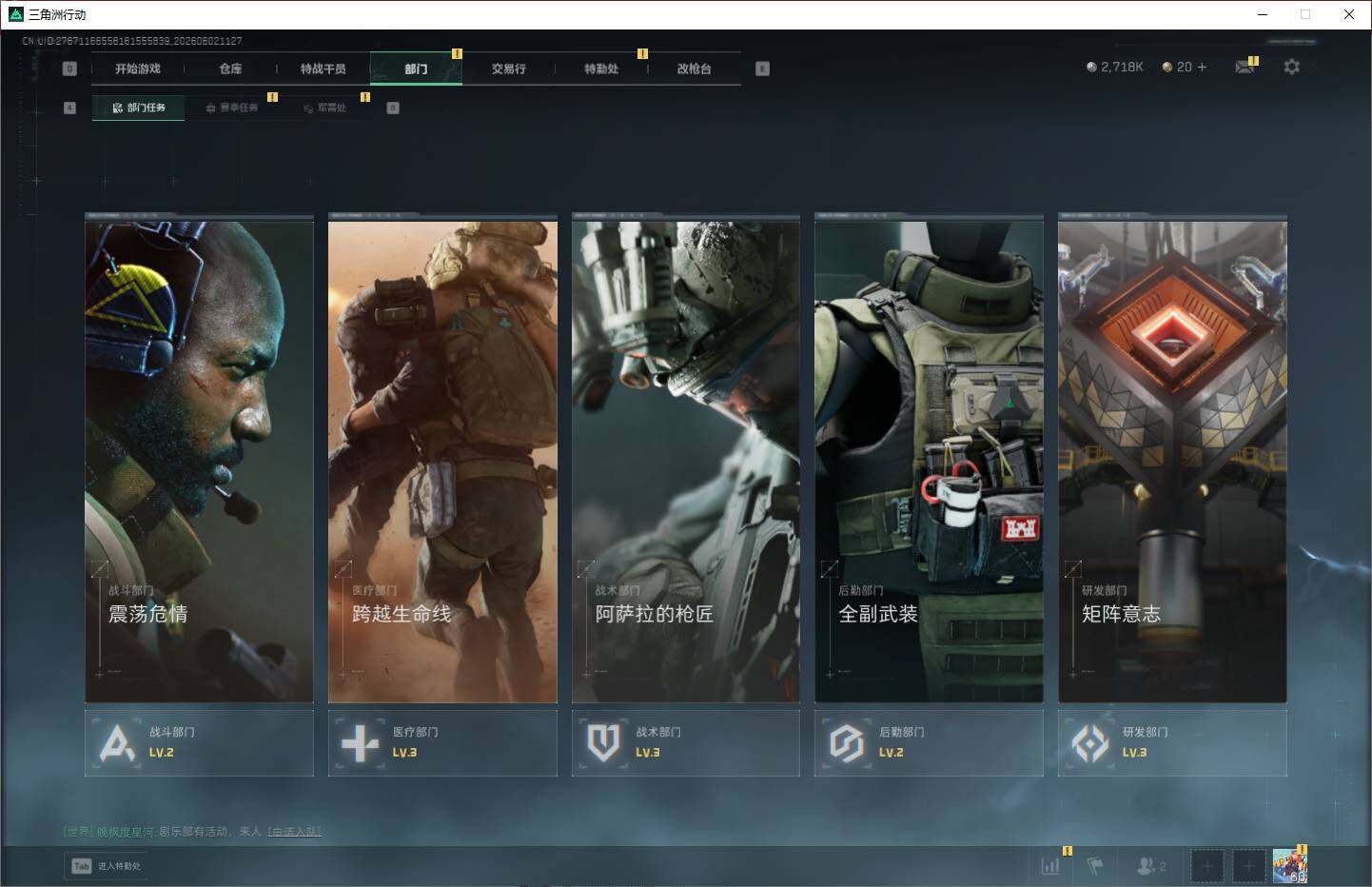Click the 后勤部门 hexagon emblem icon
The image size is (1372, 887).
coord(846,743)
